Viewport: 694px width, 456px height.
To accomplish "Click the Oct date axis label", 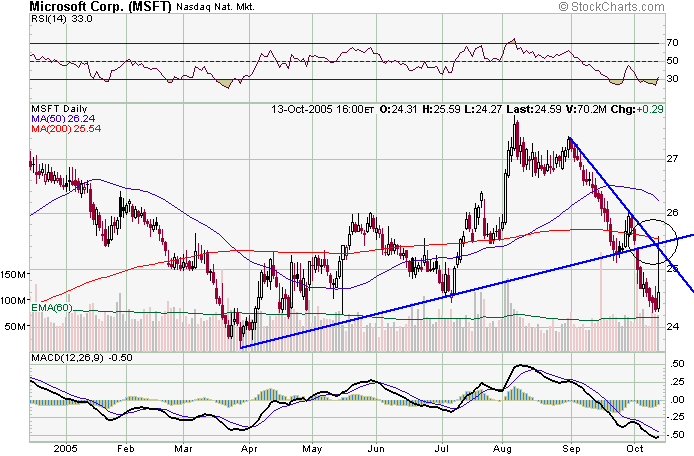I will (635, 448).
